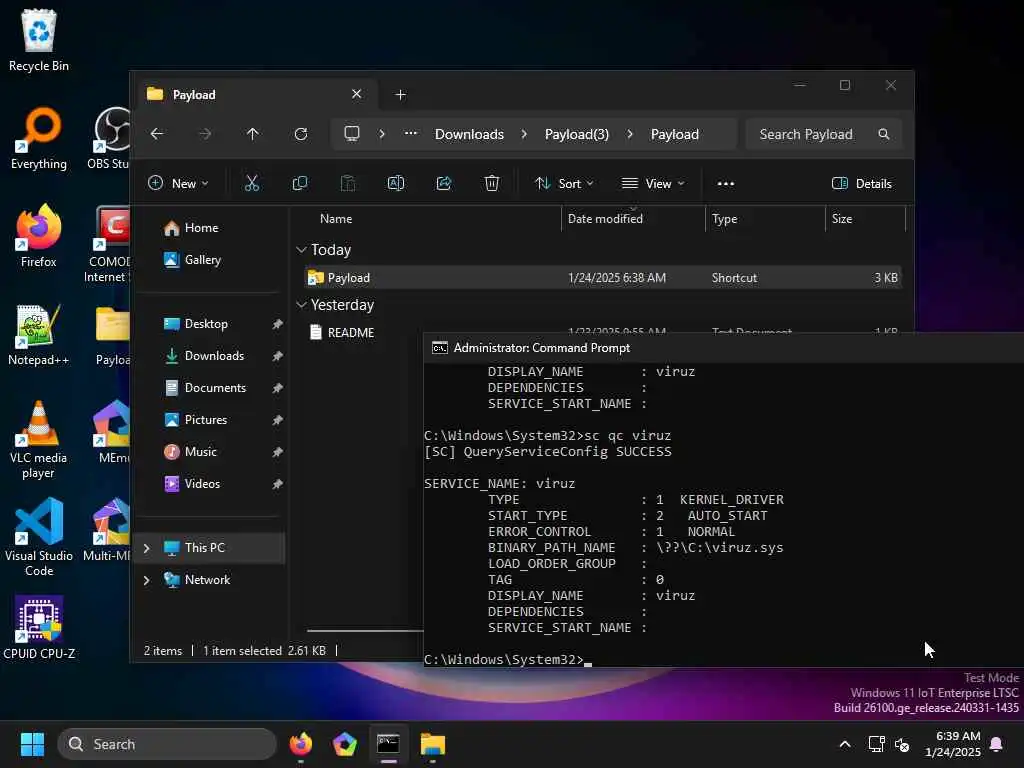This screenshot has width=1024, height=768.
Task: Click the muted volume tray icon
Action: tap(903, 744)
